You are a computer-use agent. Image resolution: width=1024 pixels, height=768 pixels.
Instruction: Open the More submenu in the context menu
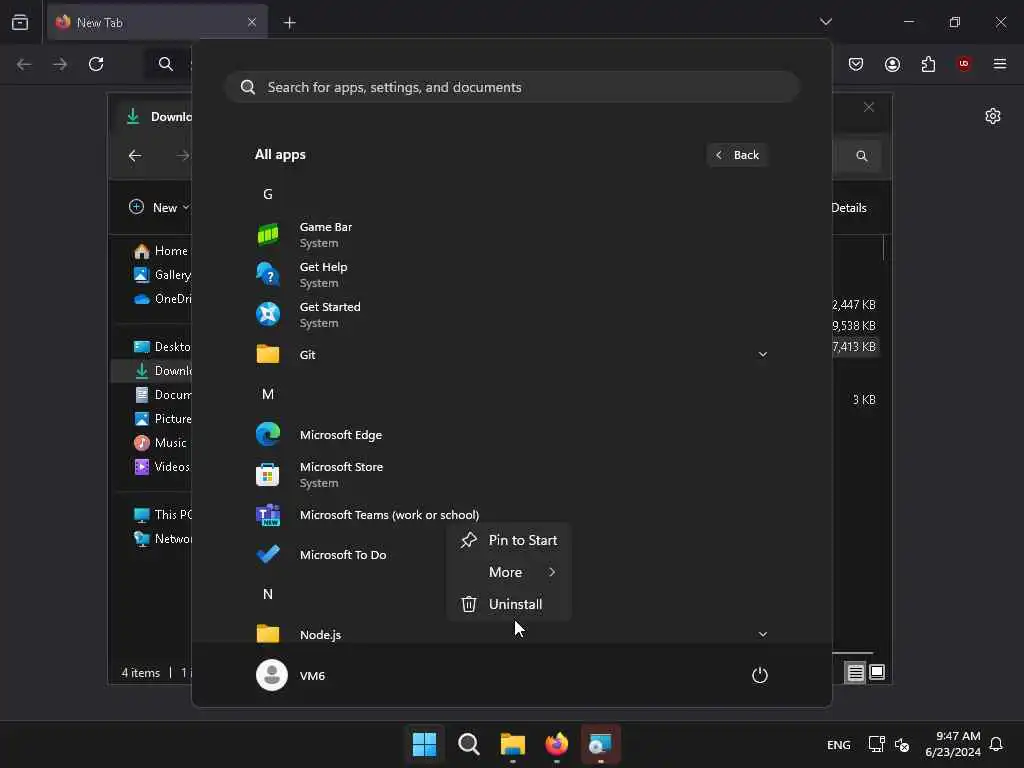tap(509, 572)
